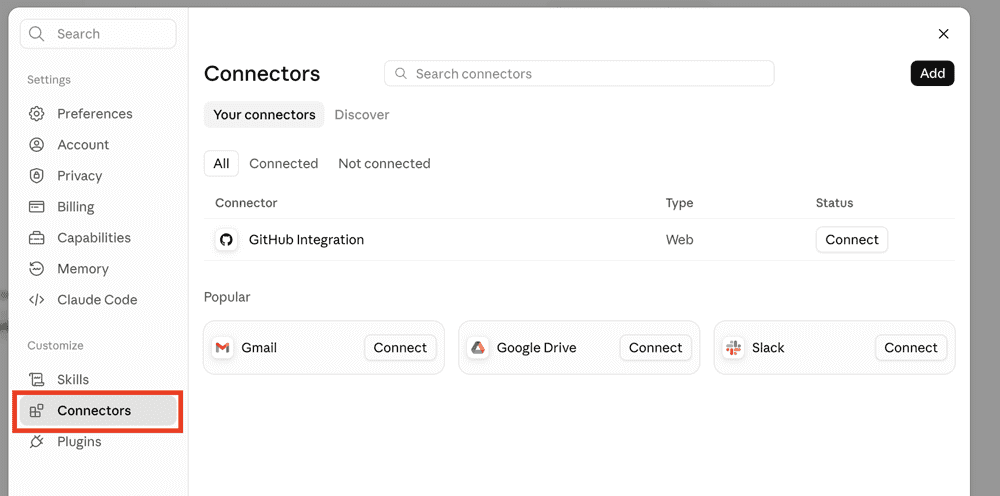
Task: Connect the GitHub Integration
Action: coord(852,240)
